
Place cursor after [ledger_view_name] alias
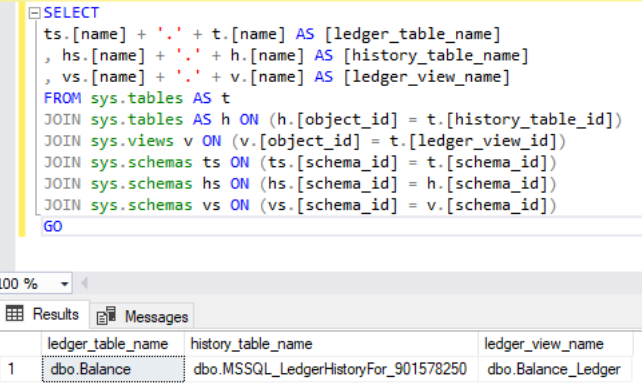coord(510,77)
